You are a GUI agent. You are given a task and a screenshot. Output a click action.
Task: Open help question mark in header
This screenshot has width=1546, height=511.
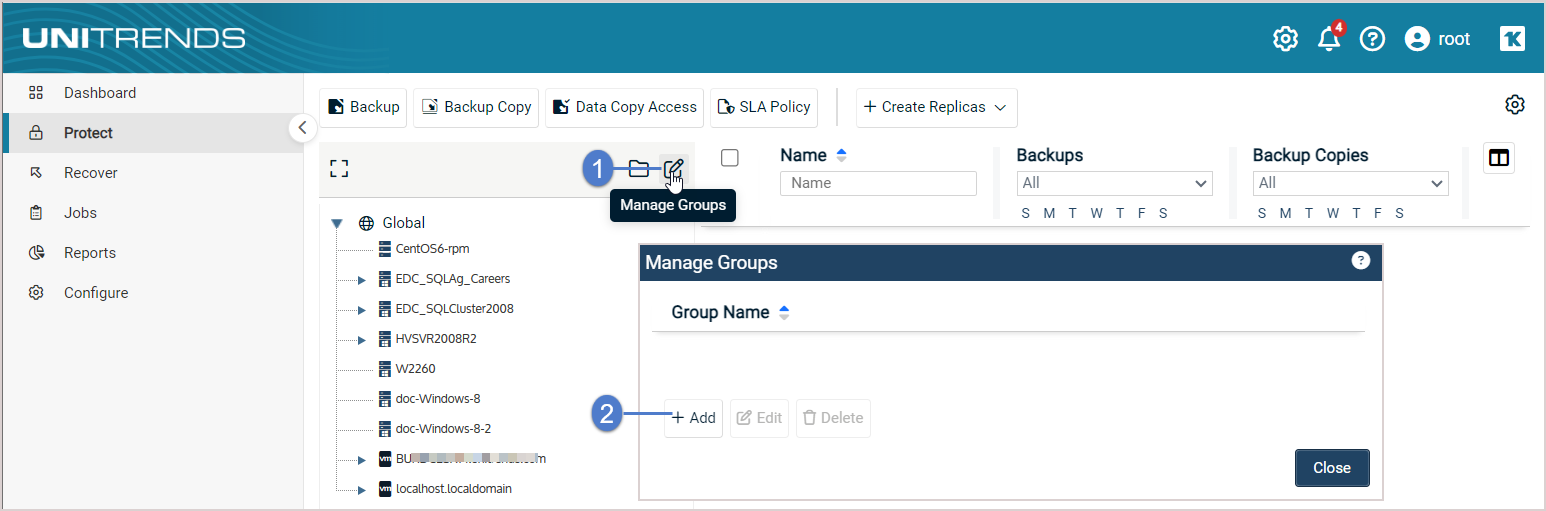point(1373,39)
